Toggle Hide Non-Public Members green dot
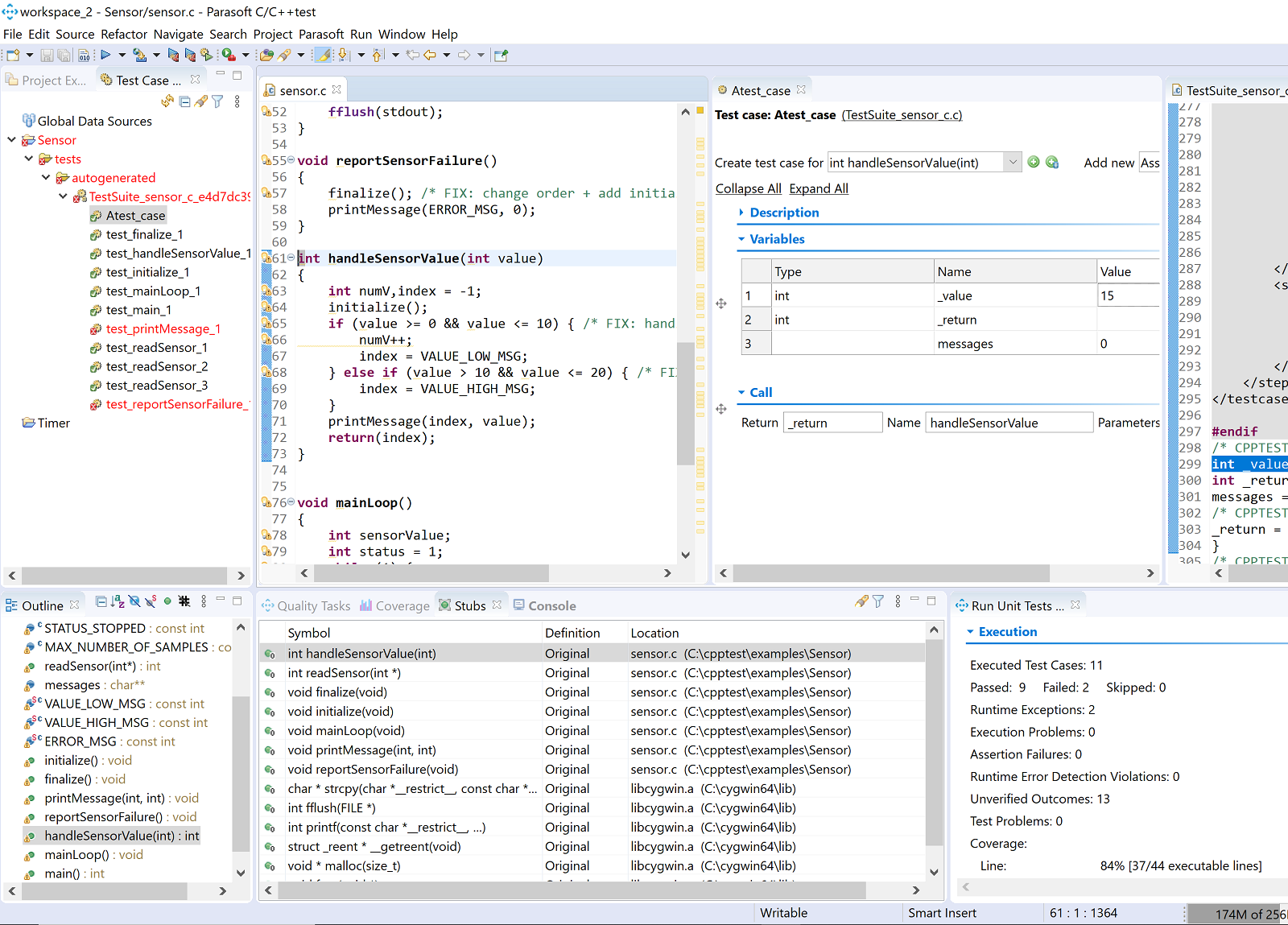The height and width of the screenshot is (925, 1288). coord(167,601)
